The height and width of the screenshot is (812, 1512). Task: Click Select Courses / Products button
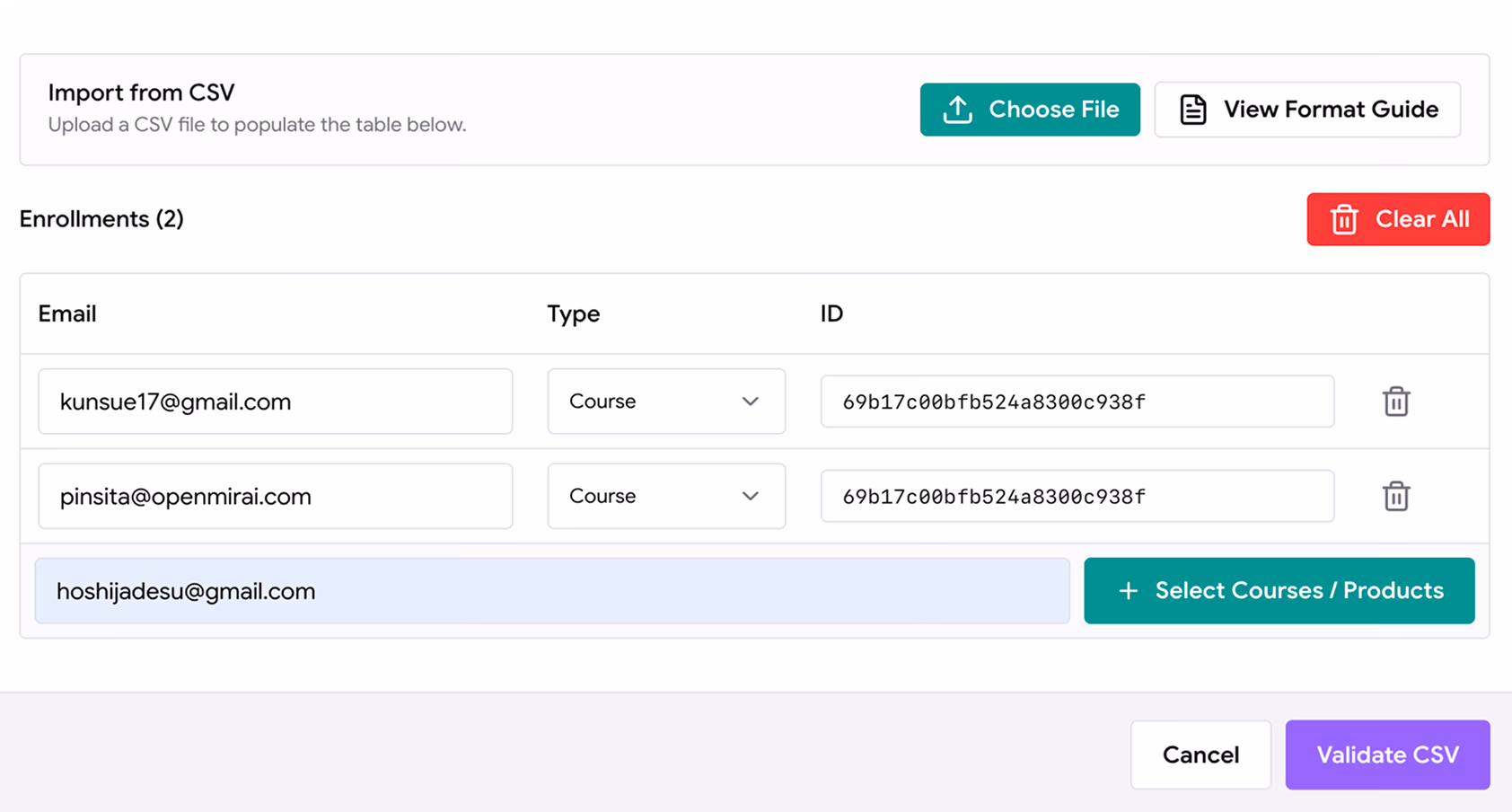[1279, 591]
